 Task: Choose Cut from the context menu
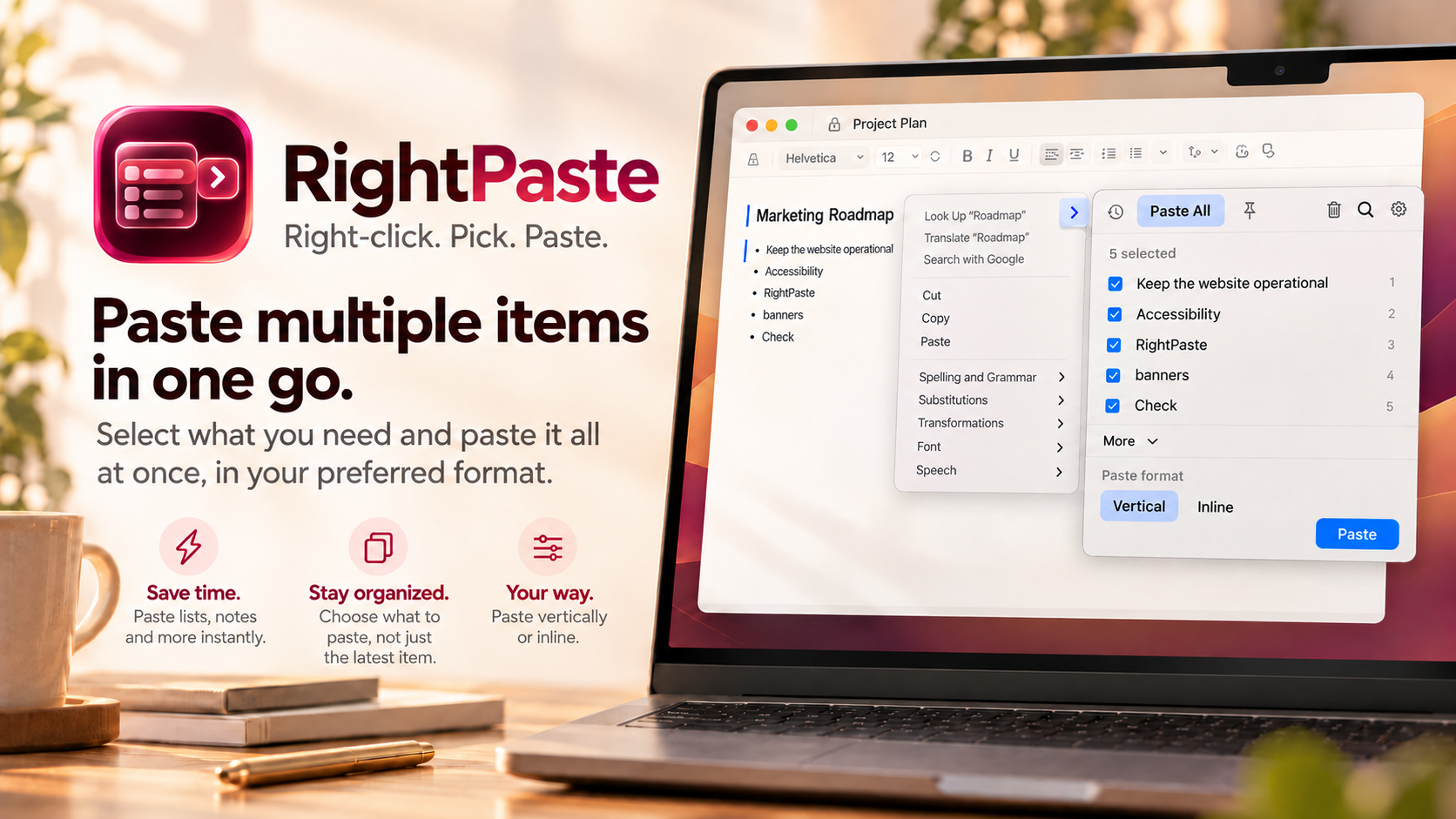(x=932, y=296)
